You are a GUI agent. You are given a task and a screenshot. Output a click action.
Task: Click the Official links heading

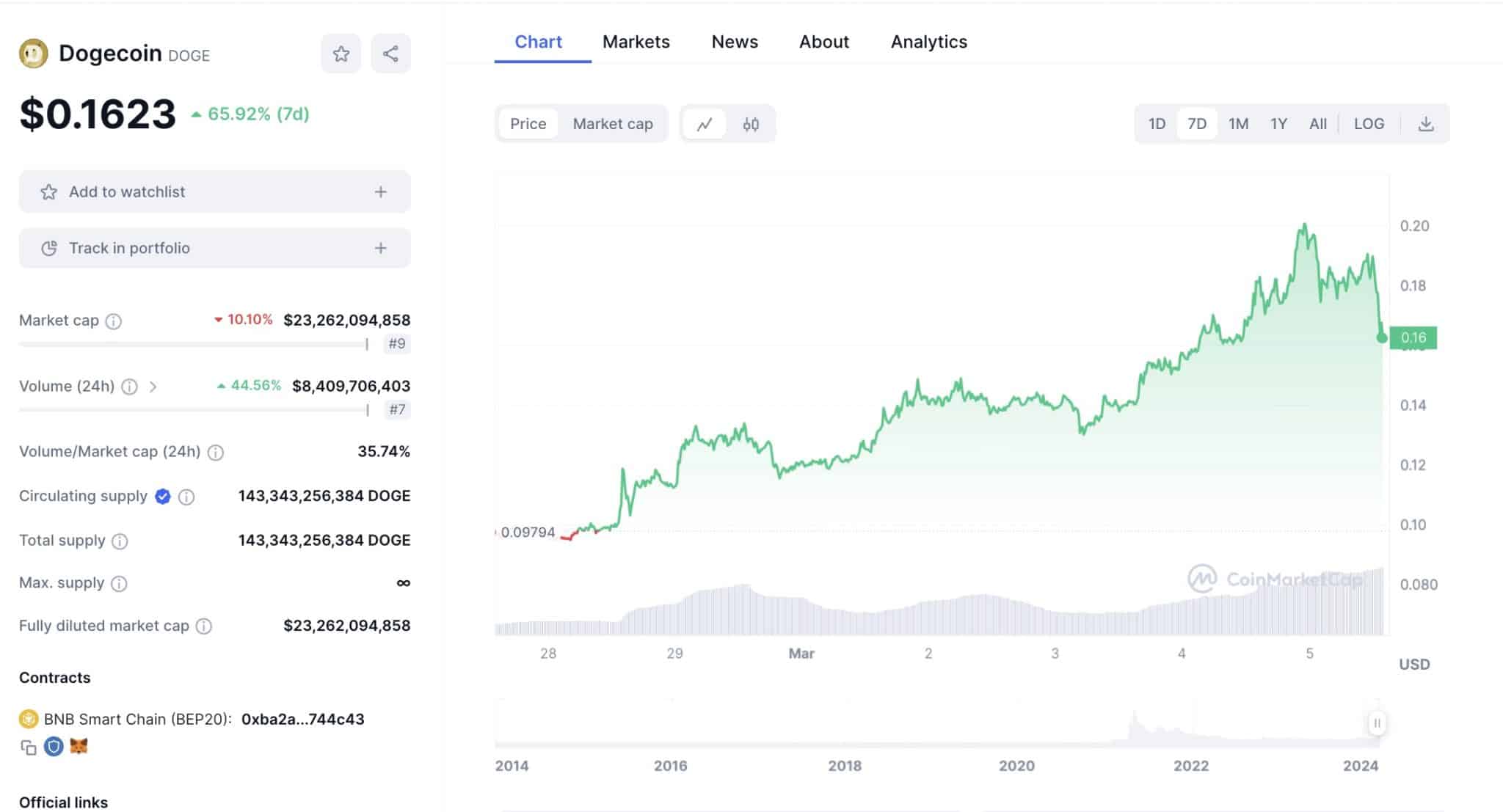coord(63,802)
